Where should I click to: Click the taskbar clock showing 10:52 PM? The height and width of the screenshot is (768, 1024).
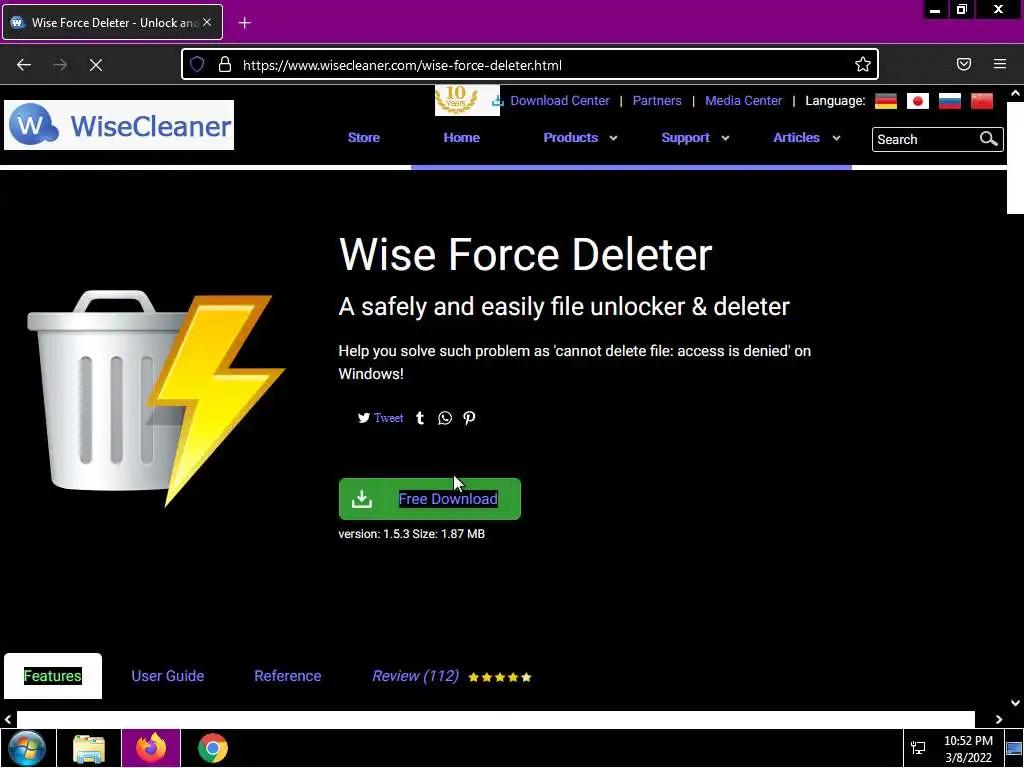[968, 749]
